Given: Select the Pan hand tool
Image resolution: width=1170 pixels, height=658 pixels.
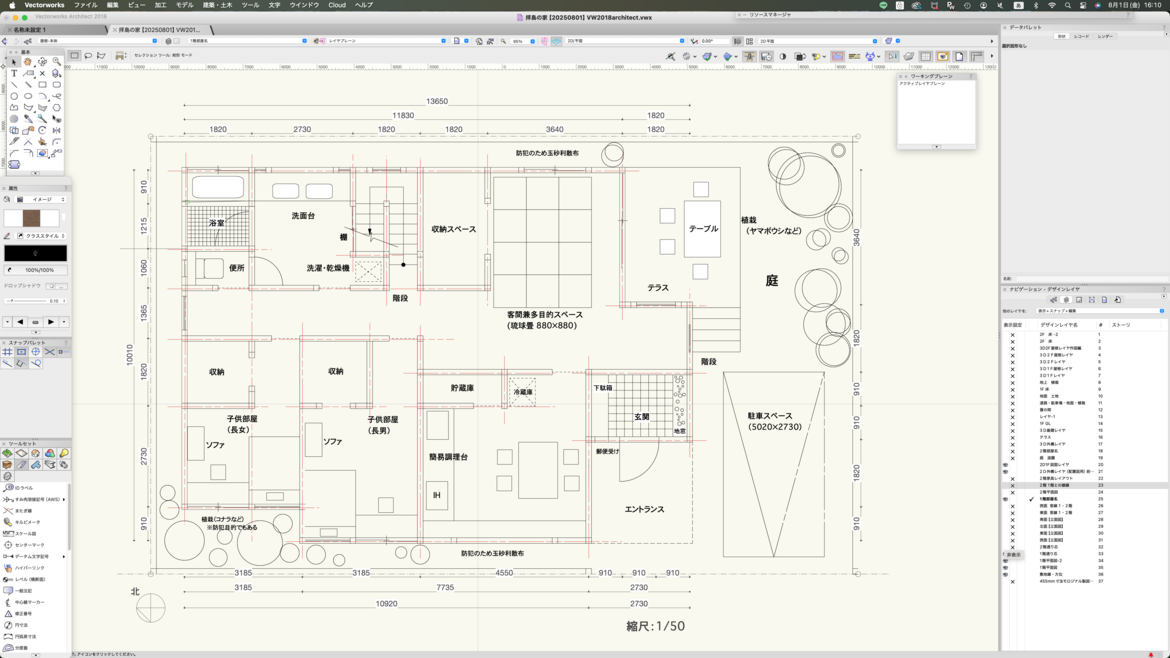Looking at the screenshot, I should click(28, 62).
